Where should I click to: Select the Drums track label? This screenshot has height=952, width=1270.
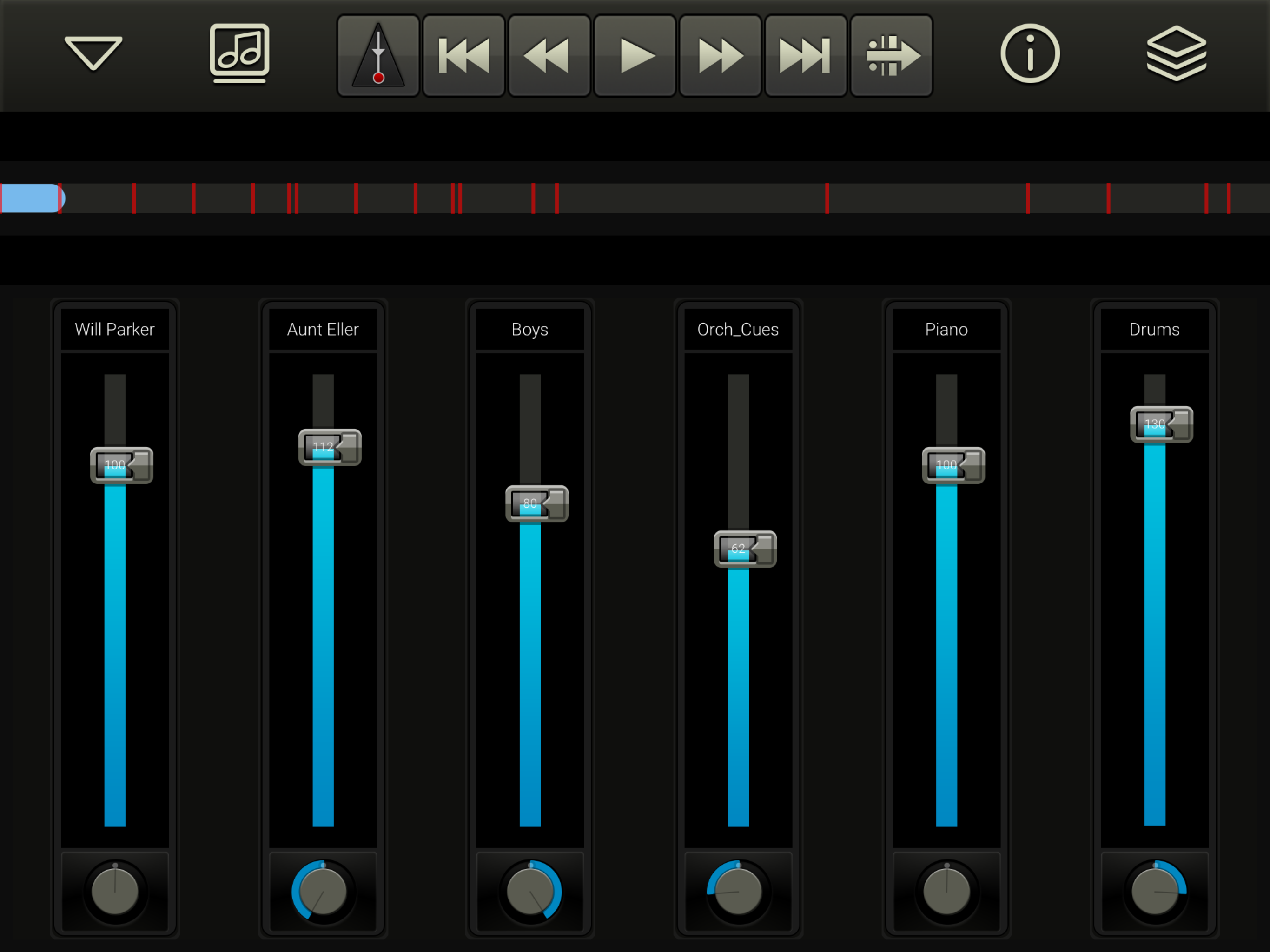coord(1155,329)
